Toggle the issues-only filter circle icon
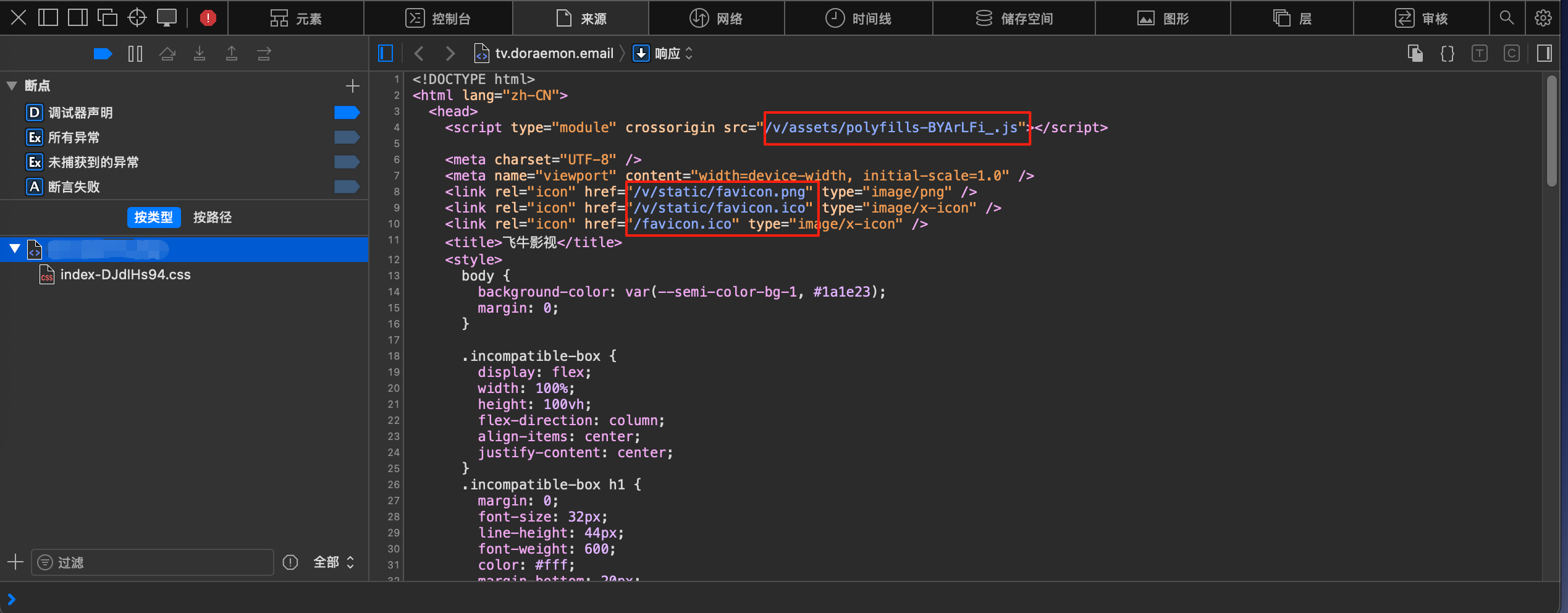 click(290, 562)
